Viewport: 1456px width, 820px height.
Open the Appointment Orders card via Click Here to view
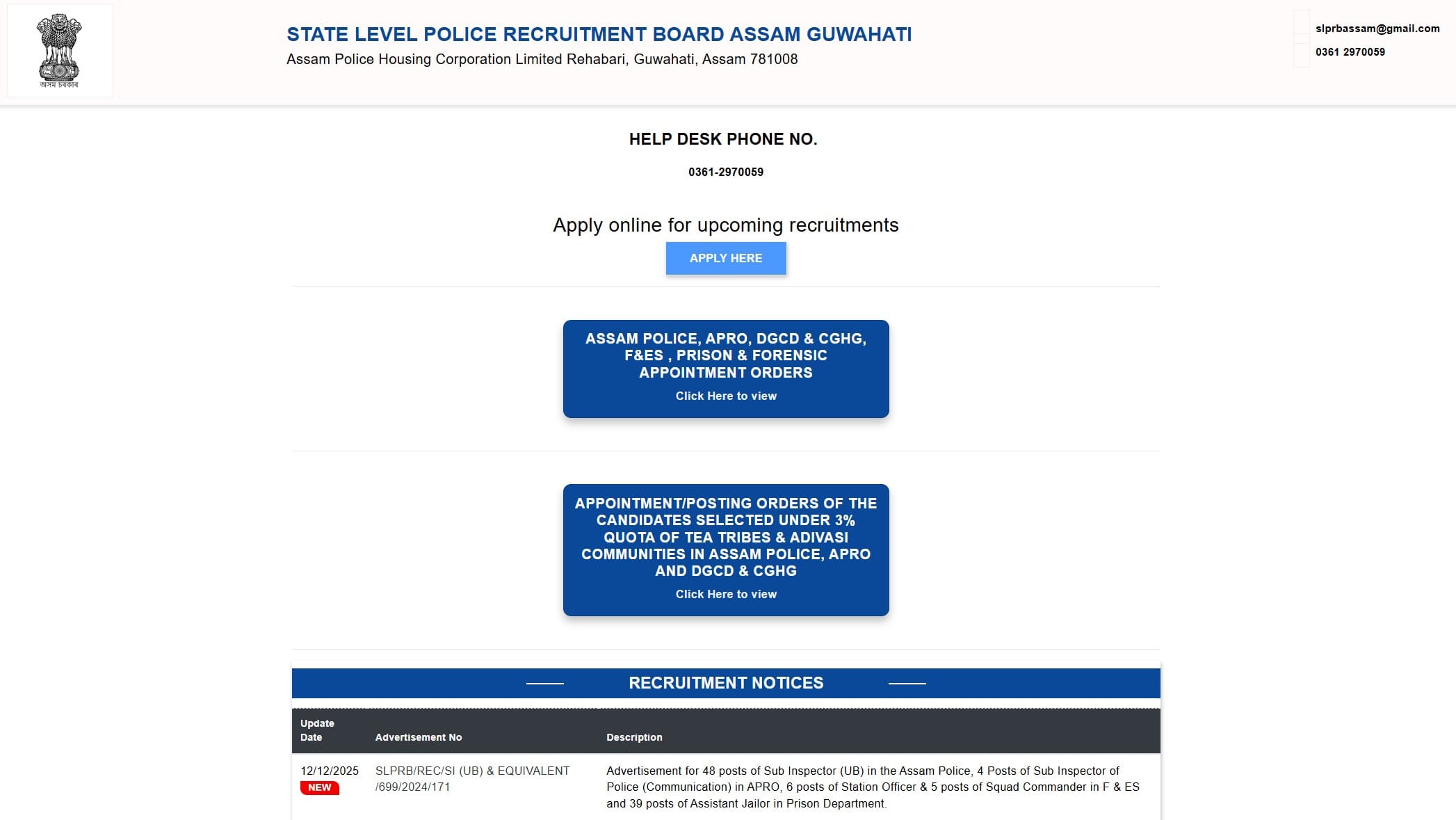(725, 396)
